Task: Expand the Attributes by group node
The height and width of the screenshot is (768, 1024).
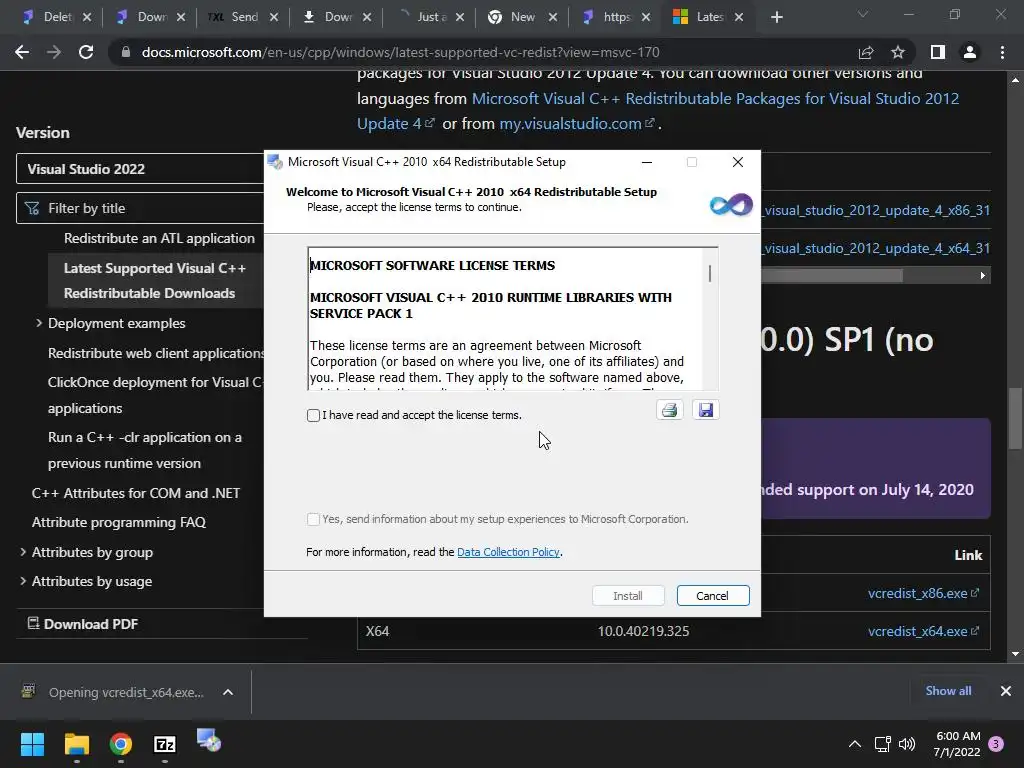Action: [23, 552]
